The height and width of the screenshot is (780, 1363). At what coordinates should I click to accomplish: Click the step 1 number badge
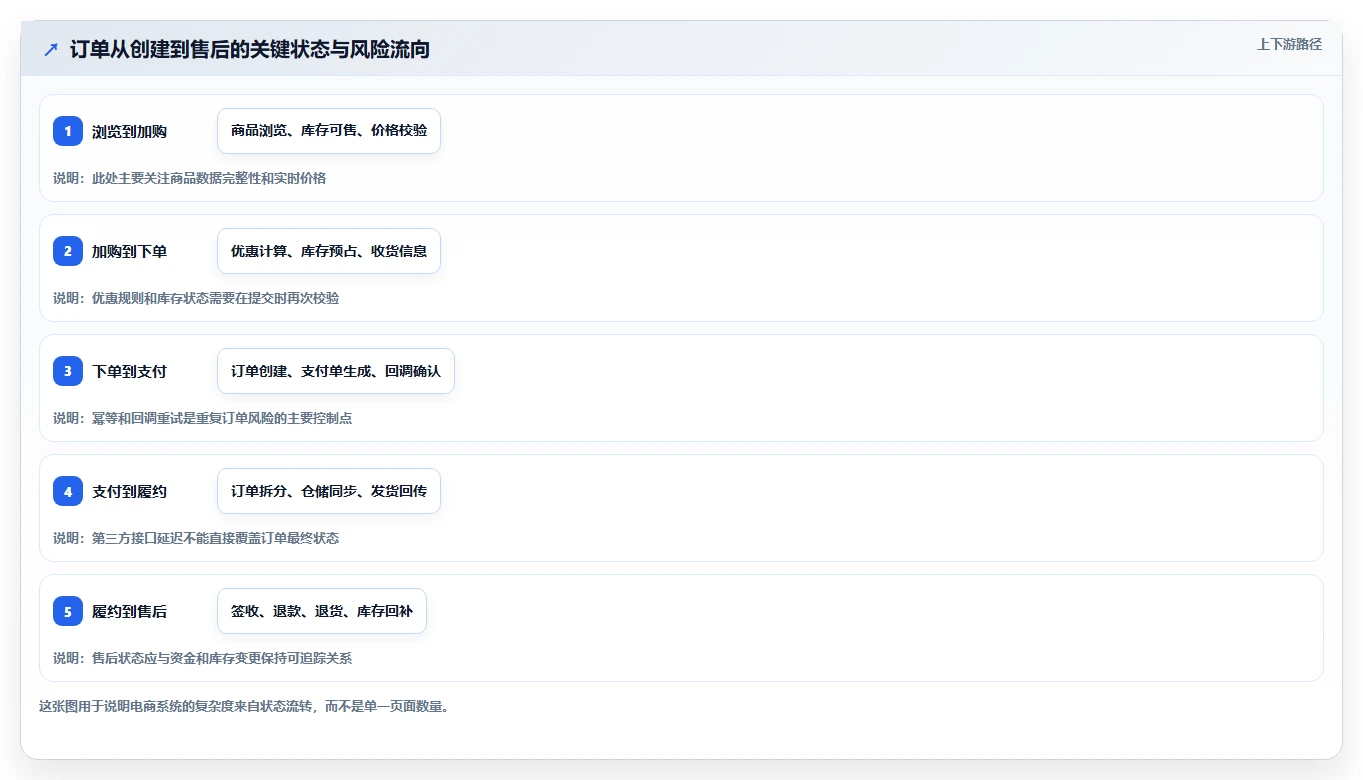tap(68, 131)
